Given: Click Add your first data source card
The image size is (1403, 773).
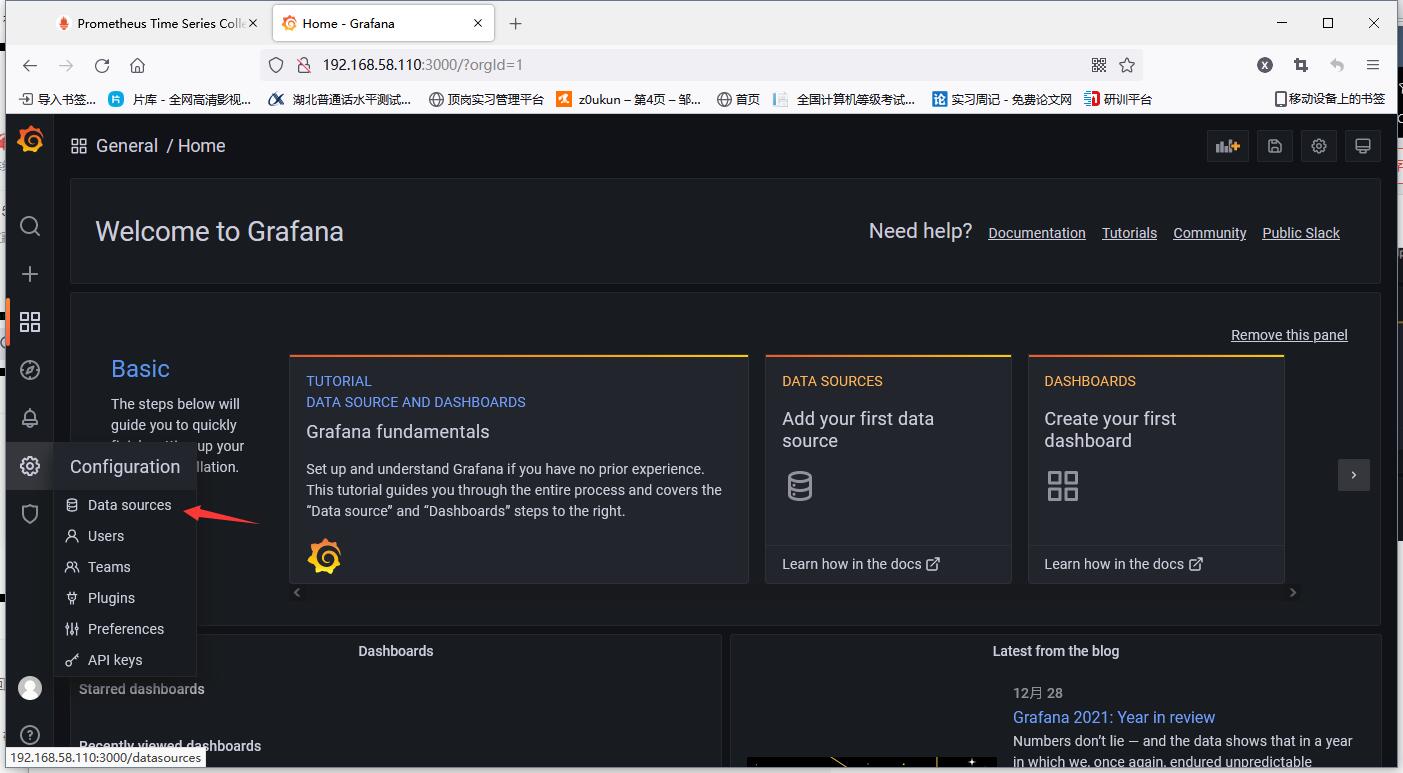Looking at the screenshot, I should 888,469.
